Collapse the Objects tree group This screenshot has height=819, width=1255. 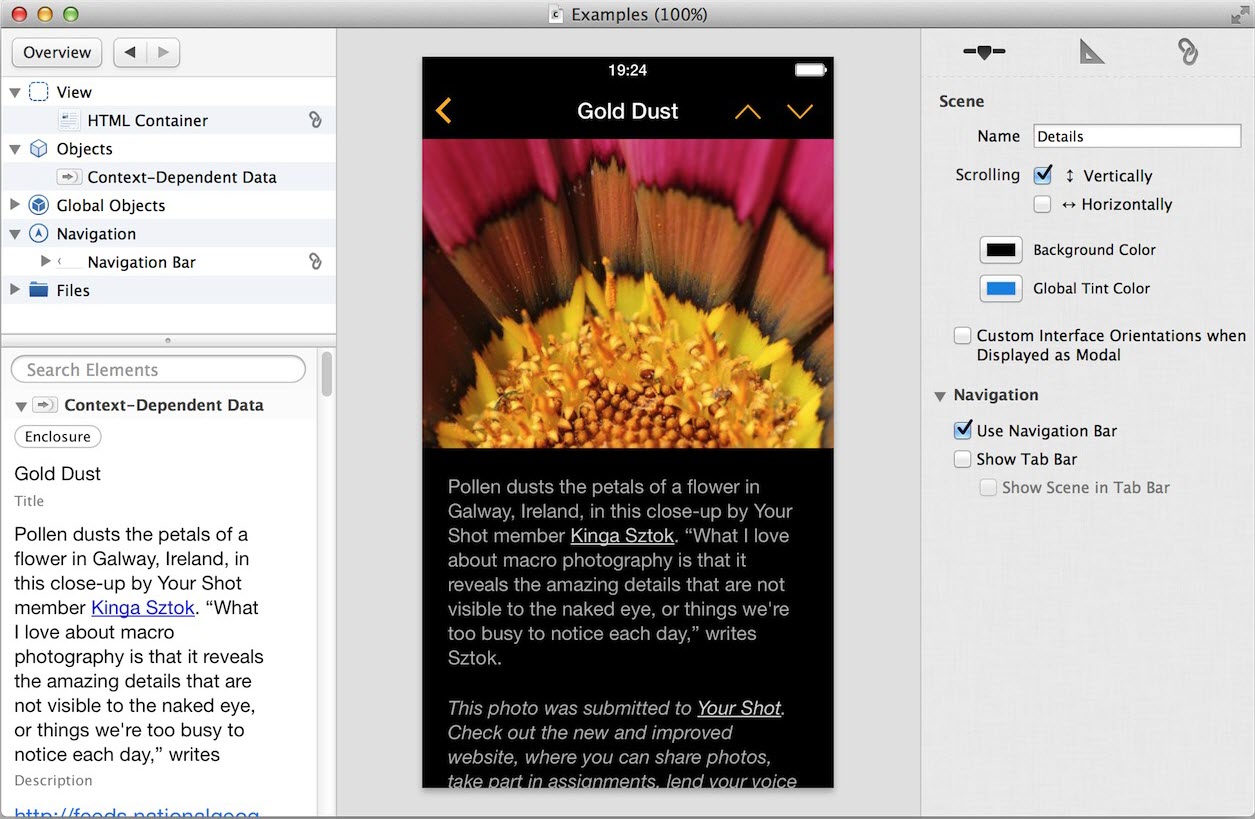(x=15, y=149)
